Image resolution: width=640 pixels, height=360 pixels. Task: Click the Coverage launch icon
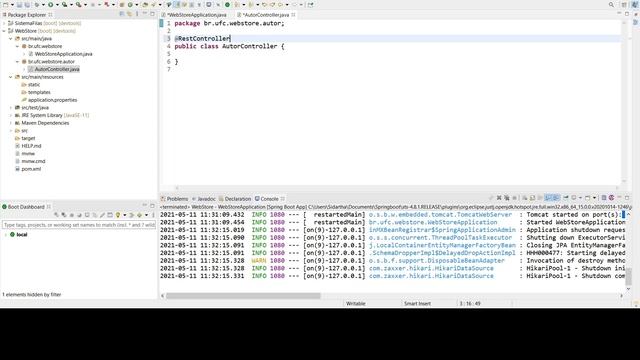[x=64, y=4]
